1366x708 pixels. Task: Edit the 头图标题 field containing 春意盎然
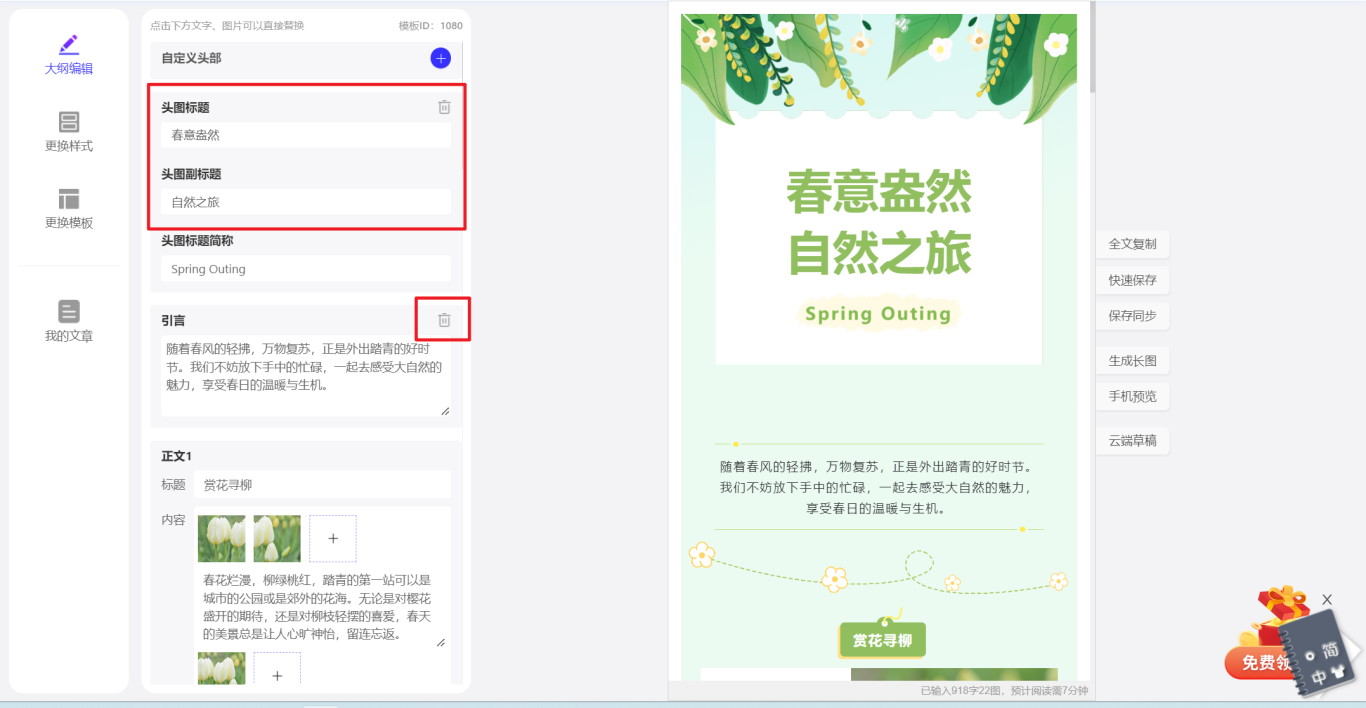305,135
